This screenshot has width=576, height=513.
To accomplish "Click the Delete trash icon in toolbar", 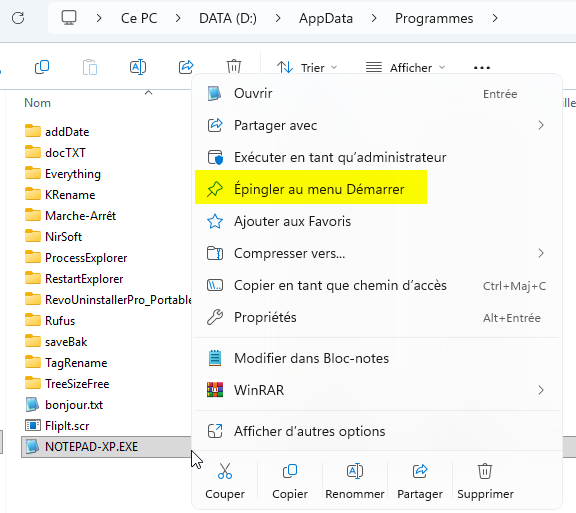I will coord(234,67).
